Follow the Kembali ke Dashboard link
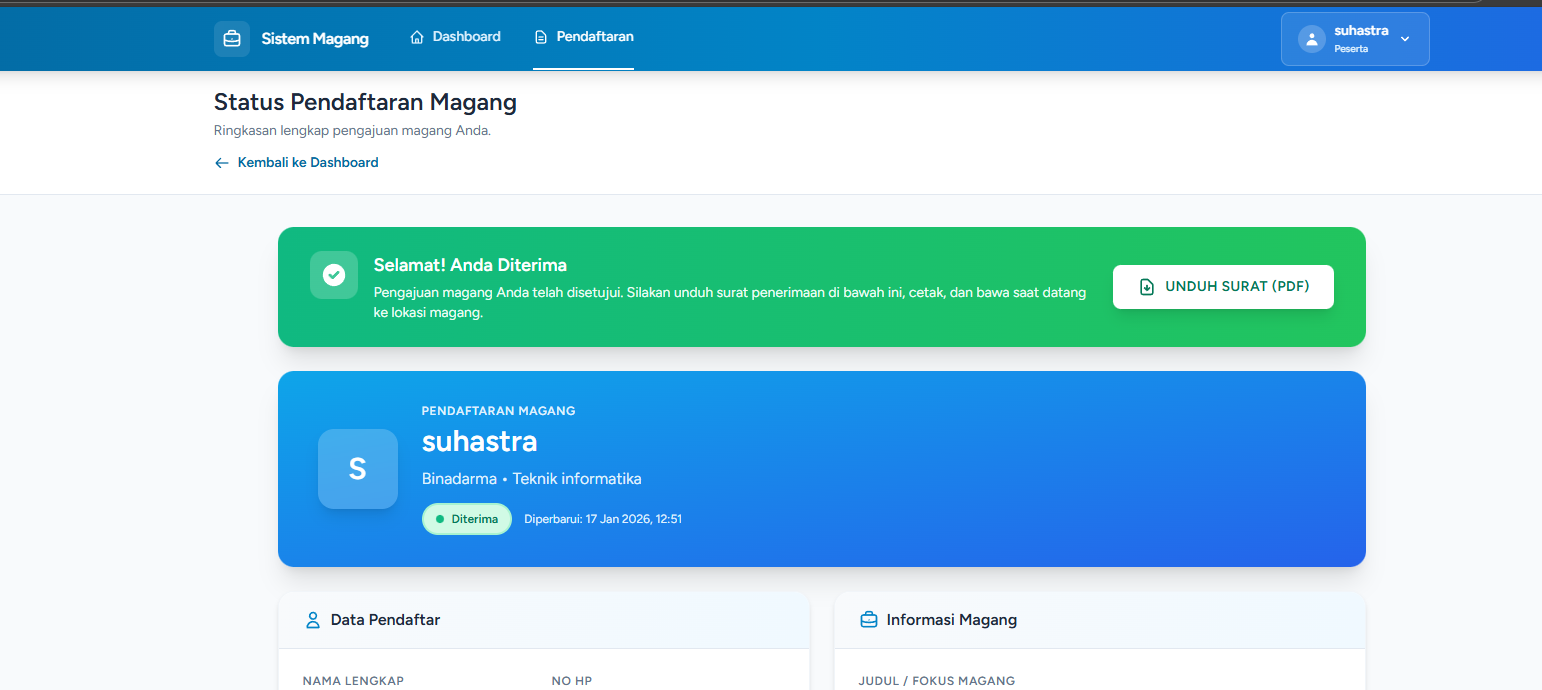Viewport: 1542px width, 690px height. point(307,163)
